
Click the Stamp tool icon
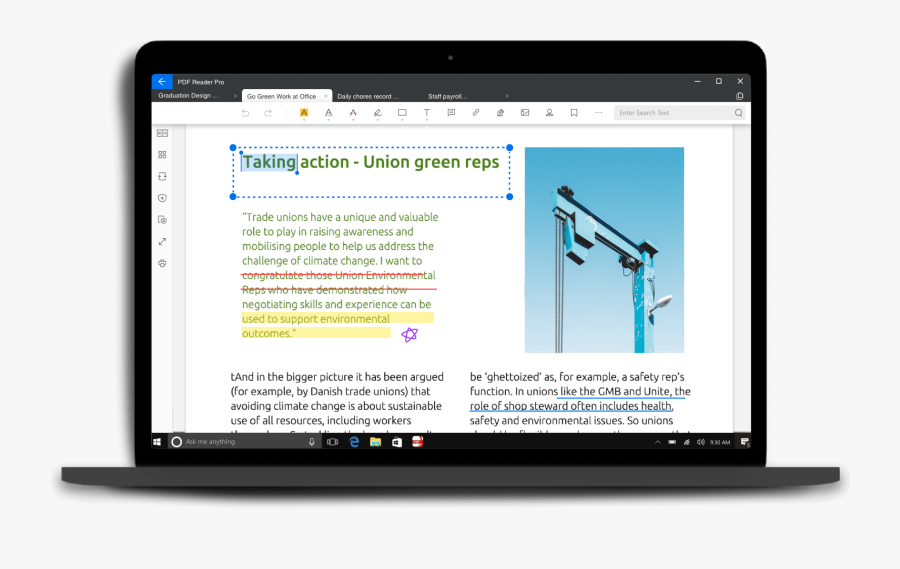click(549, 113)
